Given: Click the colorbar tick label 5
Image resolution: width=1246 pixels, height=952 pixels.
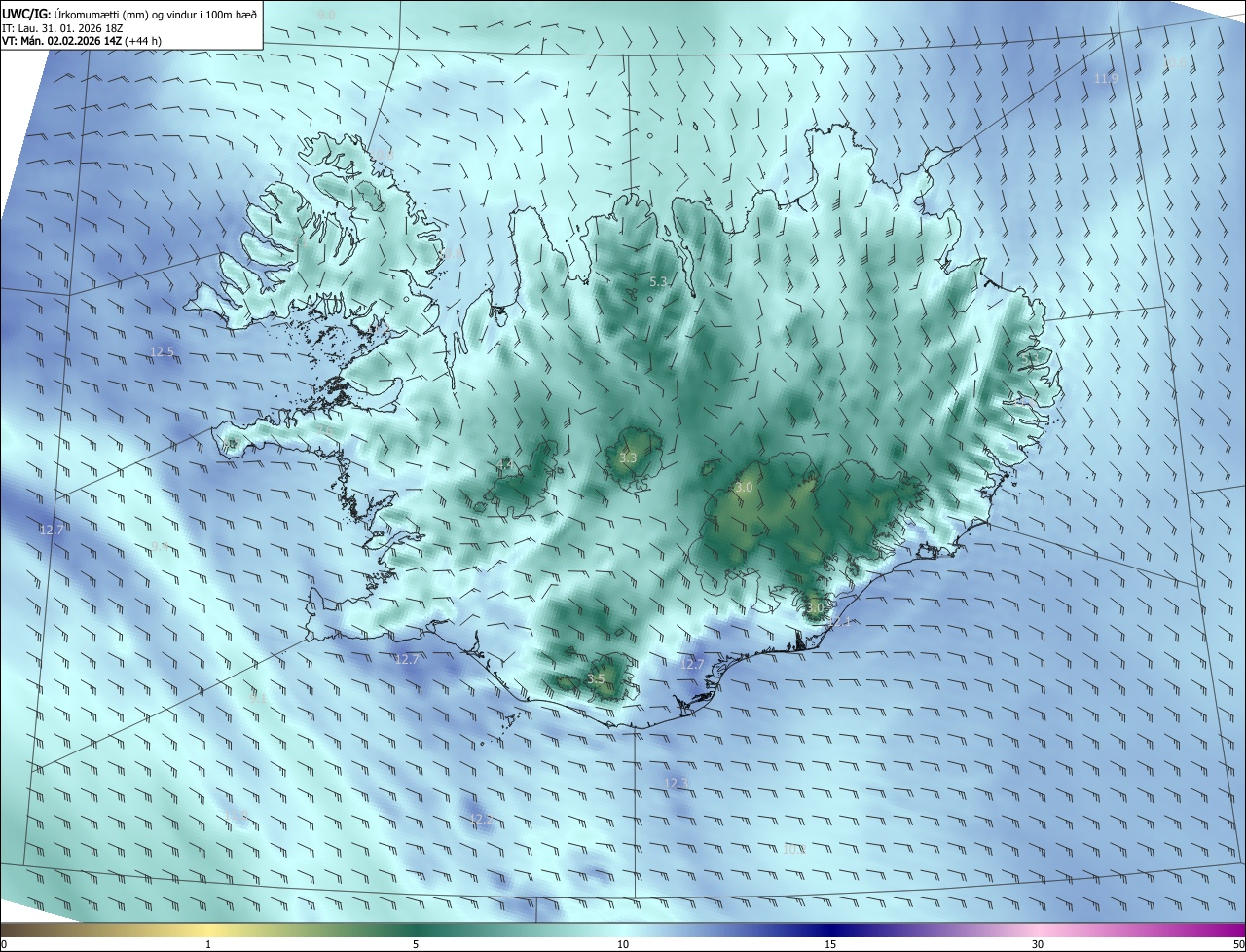Looking at the screenshot, I should (x=416, y=944).
